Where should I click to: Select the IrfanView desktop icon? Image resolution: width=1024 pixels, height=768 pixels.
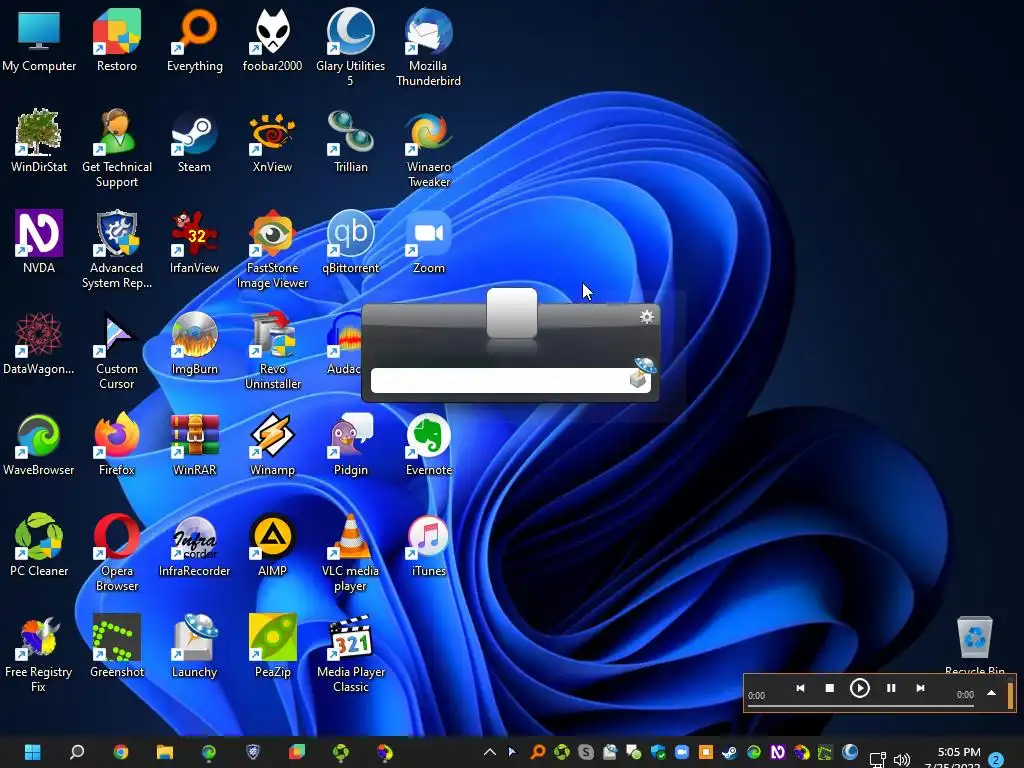(195, 242)
